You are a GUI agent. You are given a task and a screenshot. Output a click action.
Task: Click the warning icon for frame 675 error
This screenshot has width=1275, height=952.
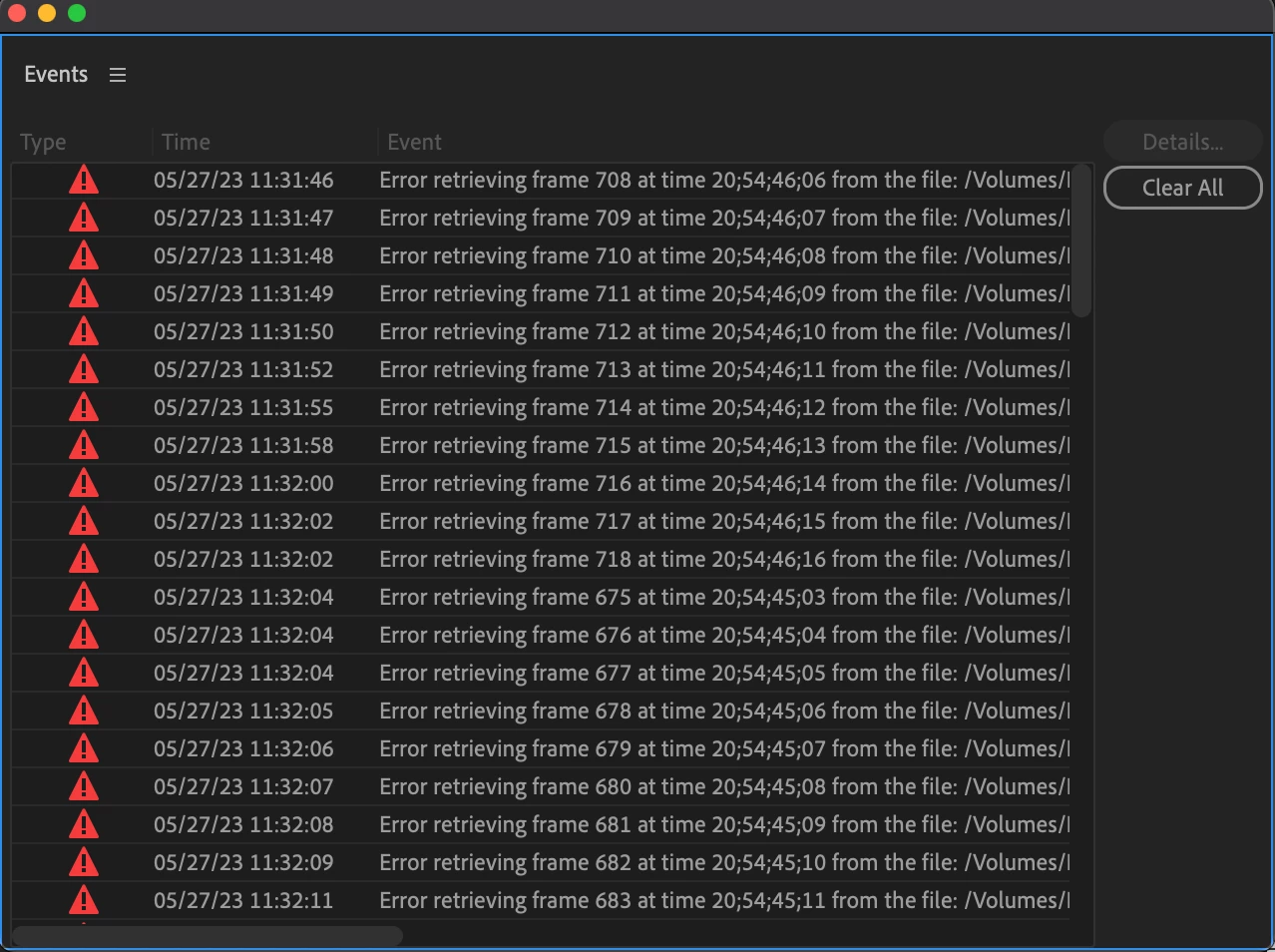point(84,597)
